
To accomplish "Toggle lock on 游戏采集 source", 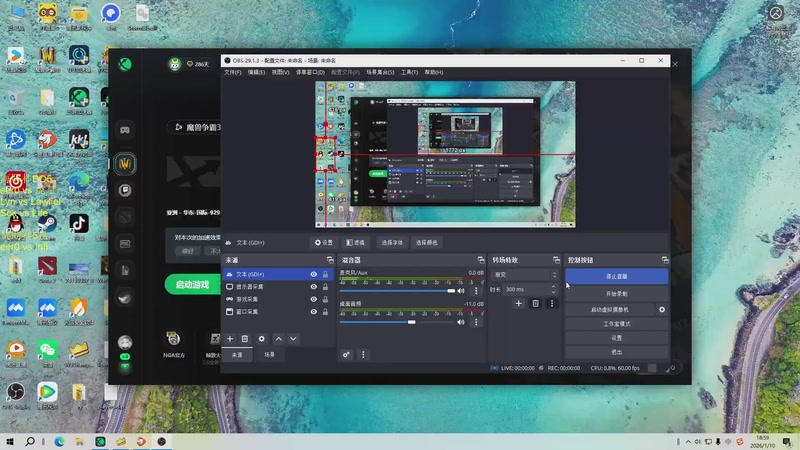I will (326, 299).
